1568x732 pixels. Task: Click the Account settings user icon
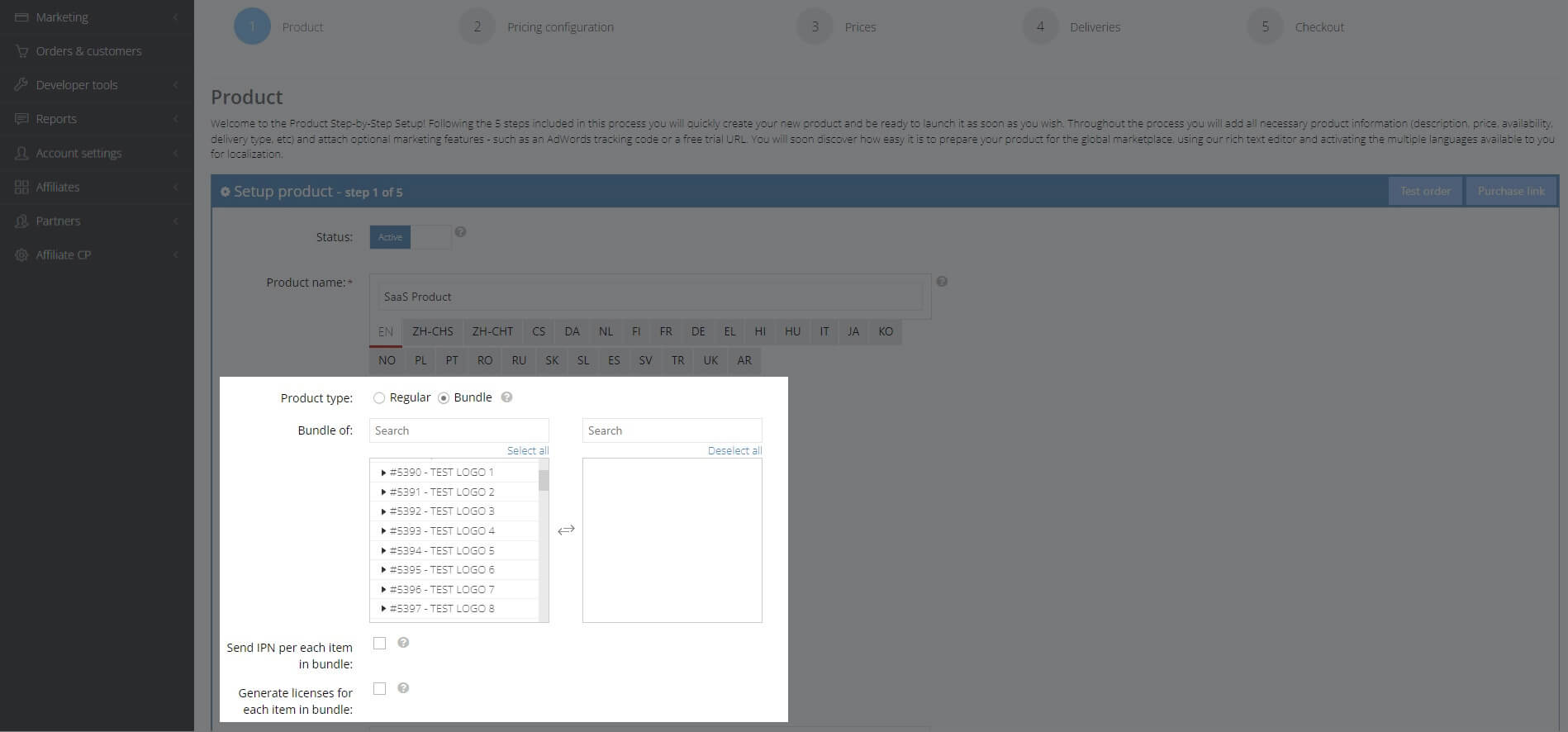(x=21, y=154)
